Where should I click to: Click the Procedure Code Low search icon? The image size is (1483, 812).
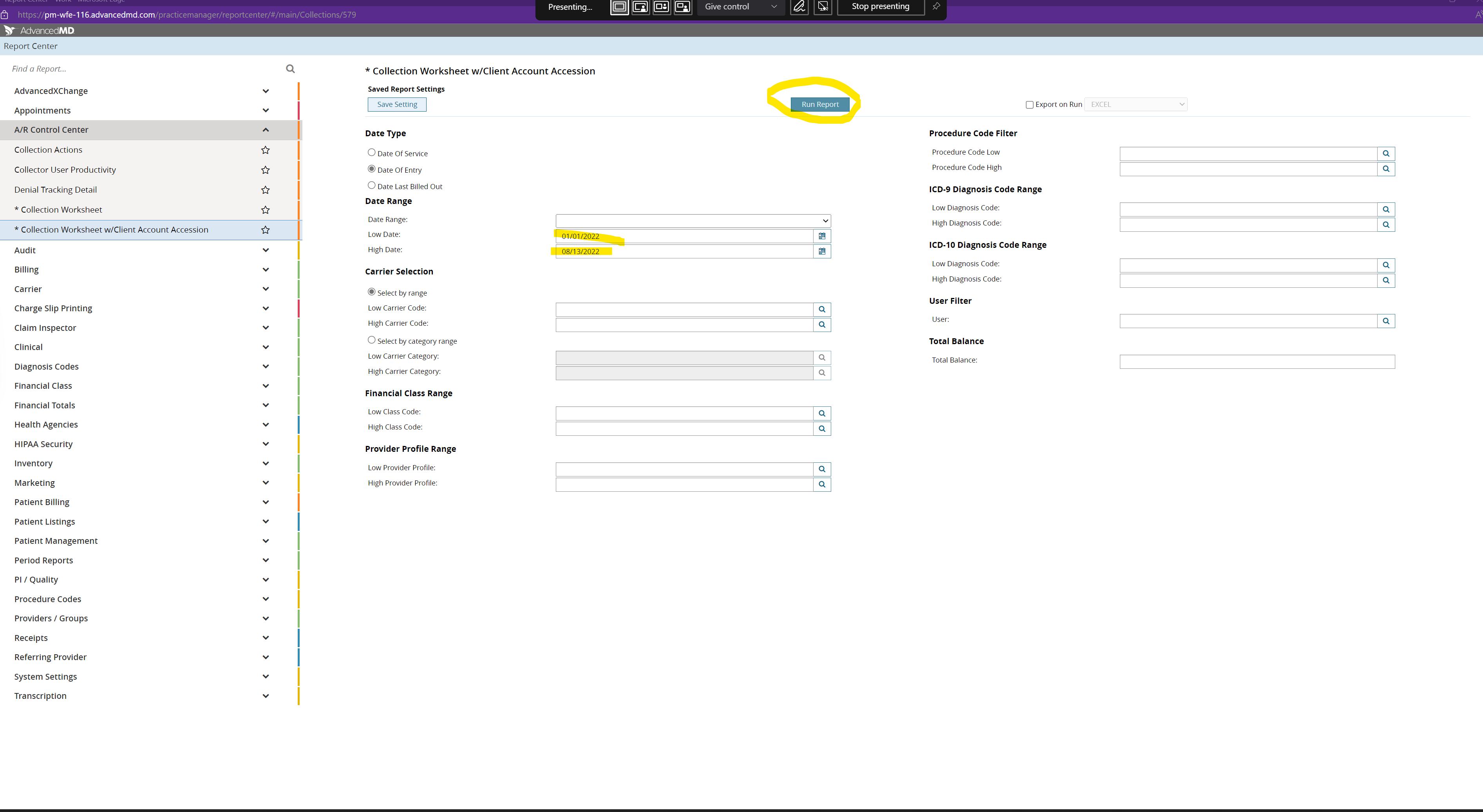pyautogui.click(x=1386, y=153)
